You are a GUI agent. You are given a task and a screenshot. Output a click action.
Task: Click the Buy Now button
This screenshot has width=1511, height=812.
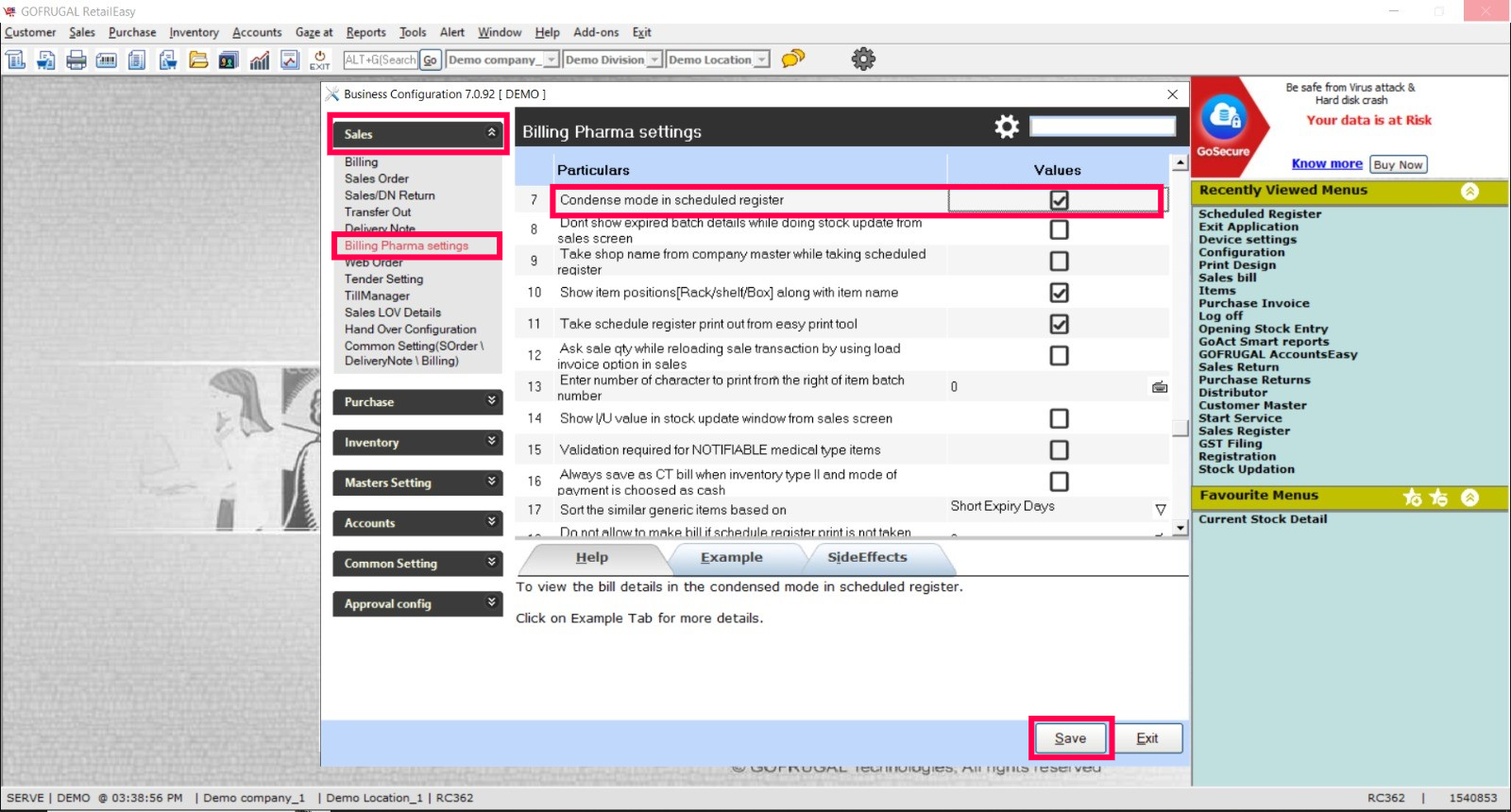[1398, 164]
